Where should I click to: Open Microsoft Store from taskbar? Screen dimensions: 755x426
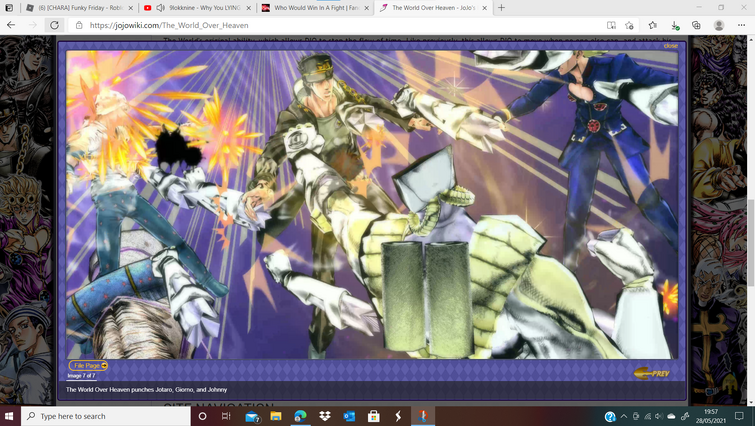point(374,416)
